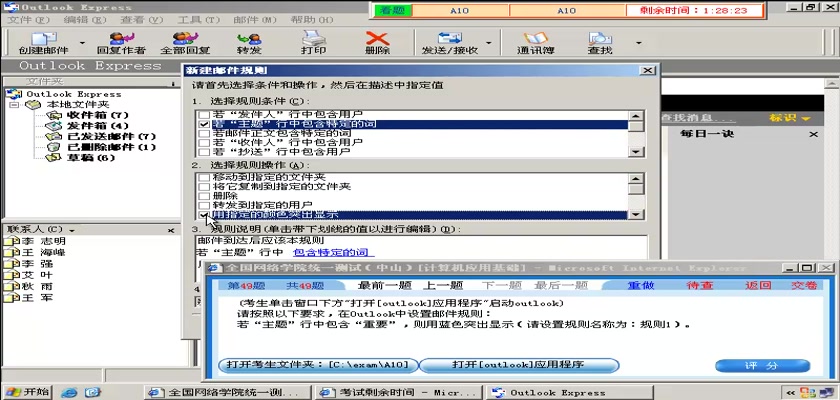This screenshot has width=840, height=400.
Task: Toggle 用指定的颜色突出显示 checkbox
Action: click(x=204, y=215)
